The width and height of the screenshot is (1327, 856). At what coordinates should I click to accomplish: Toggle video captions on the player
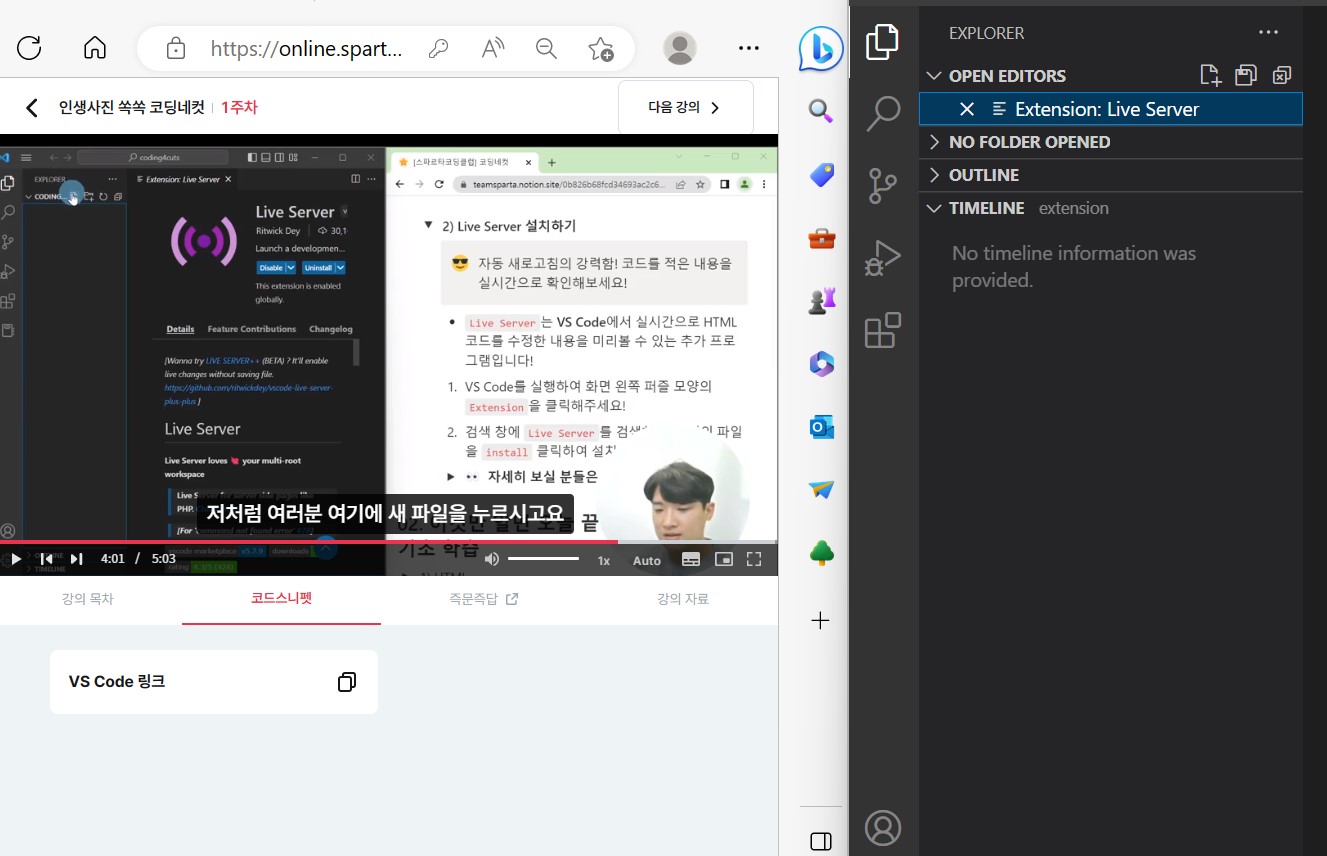pos(691,560)
